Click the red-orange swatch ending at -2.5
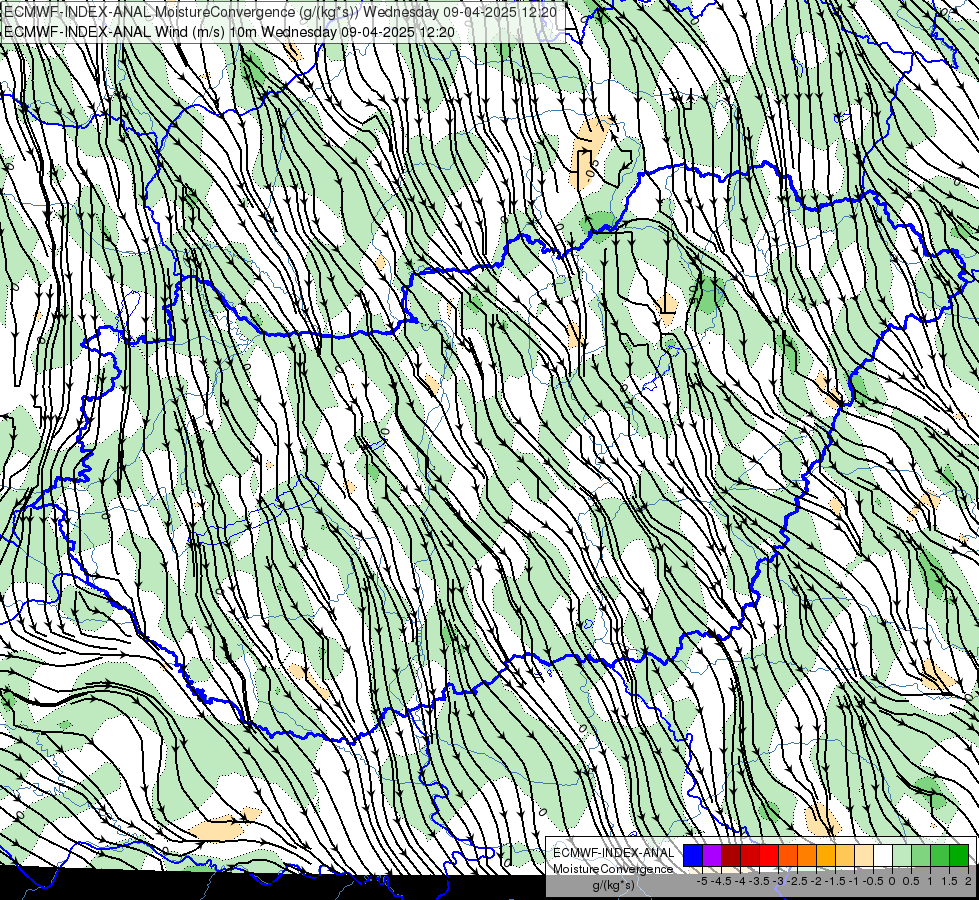979x900 pixels. point(788,855)
